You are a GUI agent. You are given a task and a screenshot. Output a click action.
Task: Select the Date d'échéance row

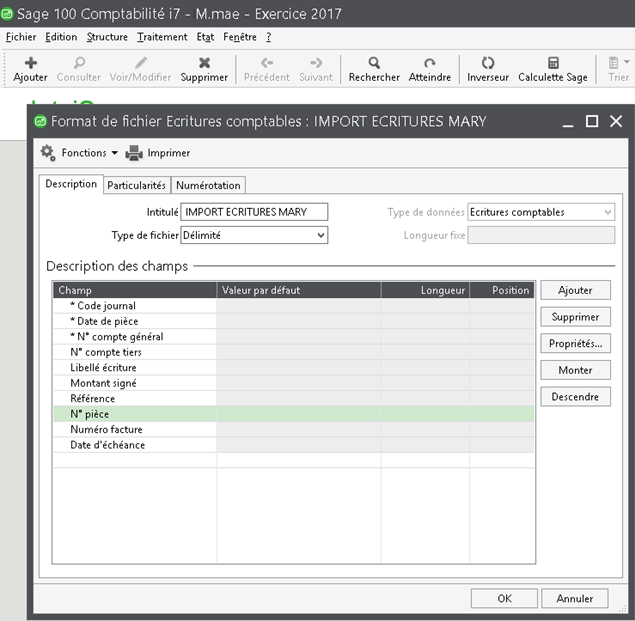294,445
